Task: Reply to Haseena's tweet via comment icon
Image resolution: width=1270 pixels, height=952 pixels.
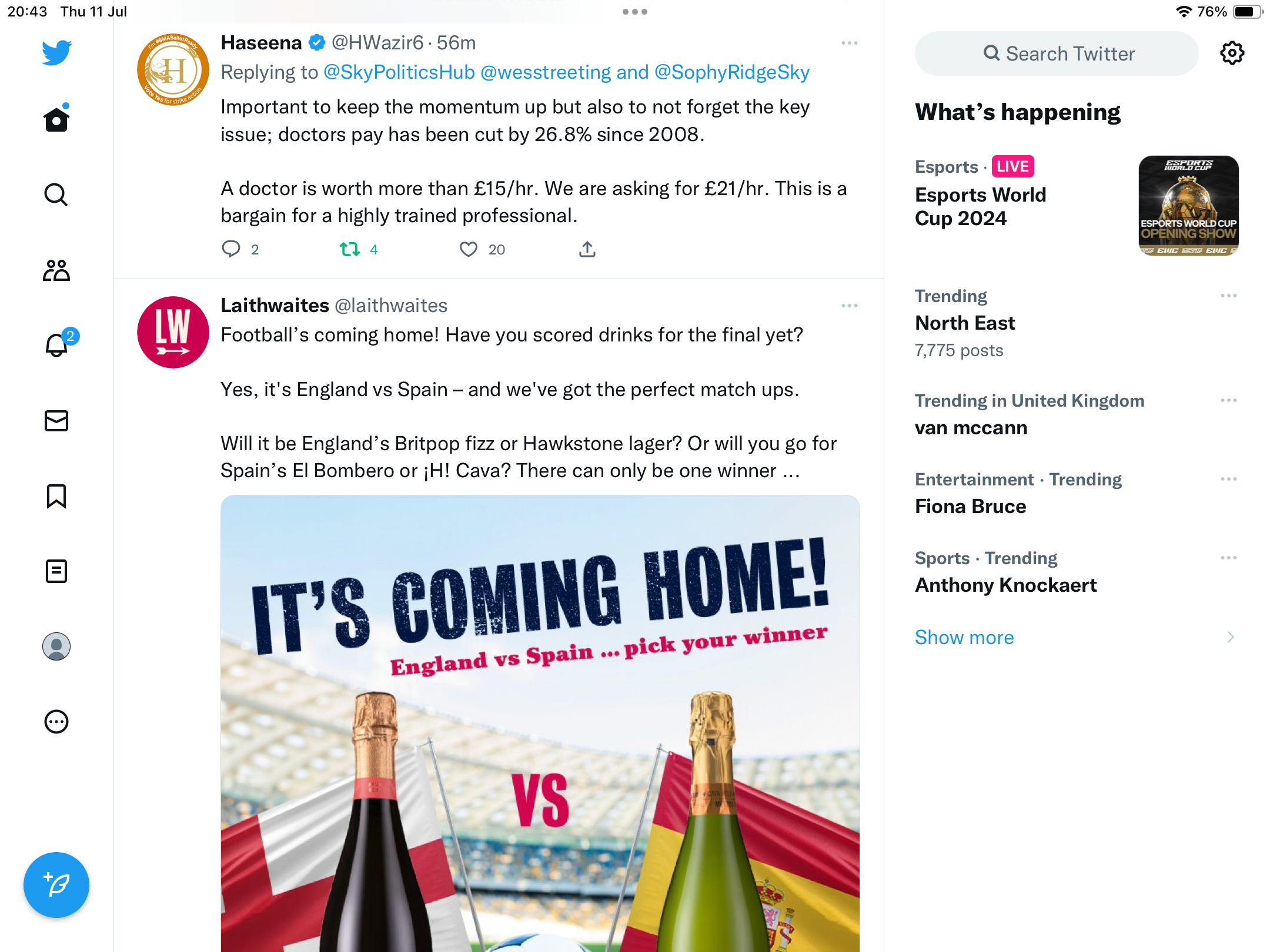Action: pyautogui.click(x=230, y=250)
